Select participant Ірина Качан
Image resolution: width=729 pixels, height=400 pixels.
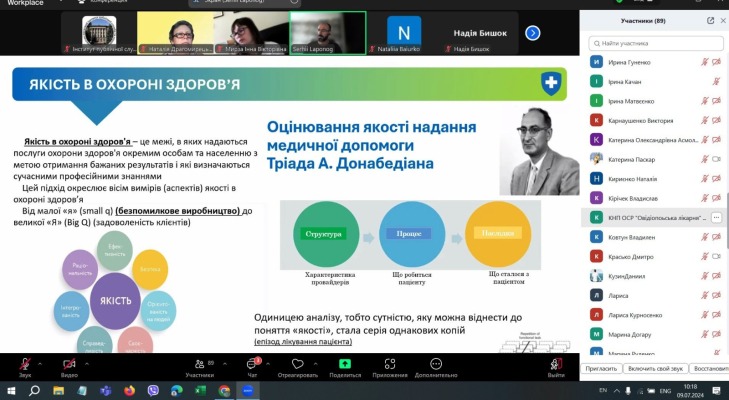click(x=653, y=81)
